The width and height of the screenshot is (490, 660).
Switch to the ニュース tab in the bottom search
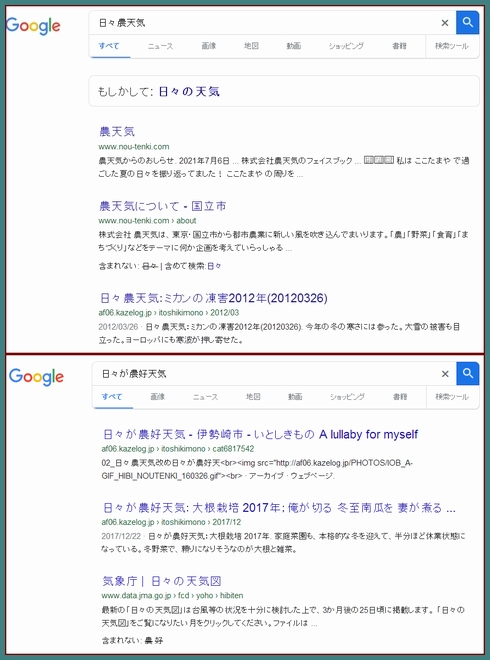(x=205, y=397)
